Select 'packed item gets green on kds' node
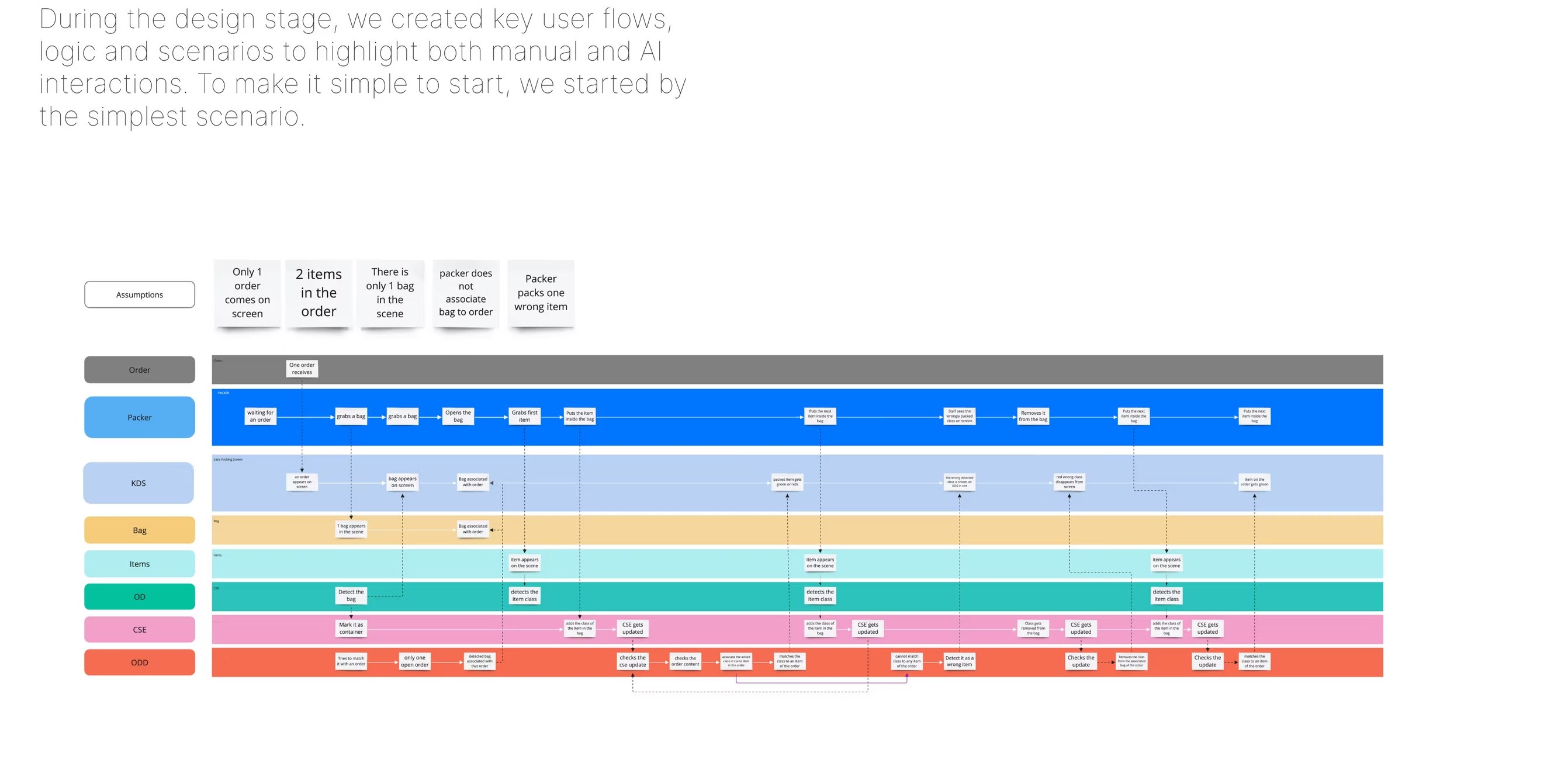This screenshot has height=760, width=1568. 787,483
